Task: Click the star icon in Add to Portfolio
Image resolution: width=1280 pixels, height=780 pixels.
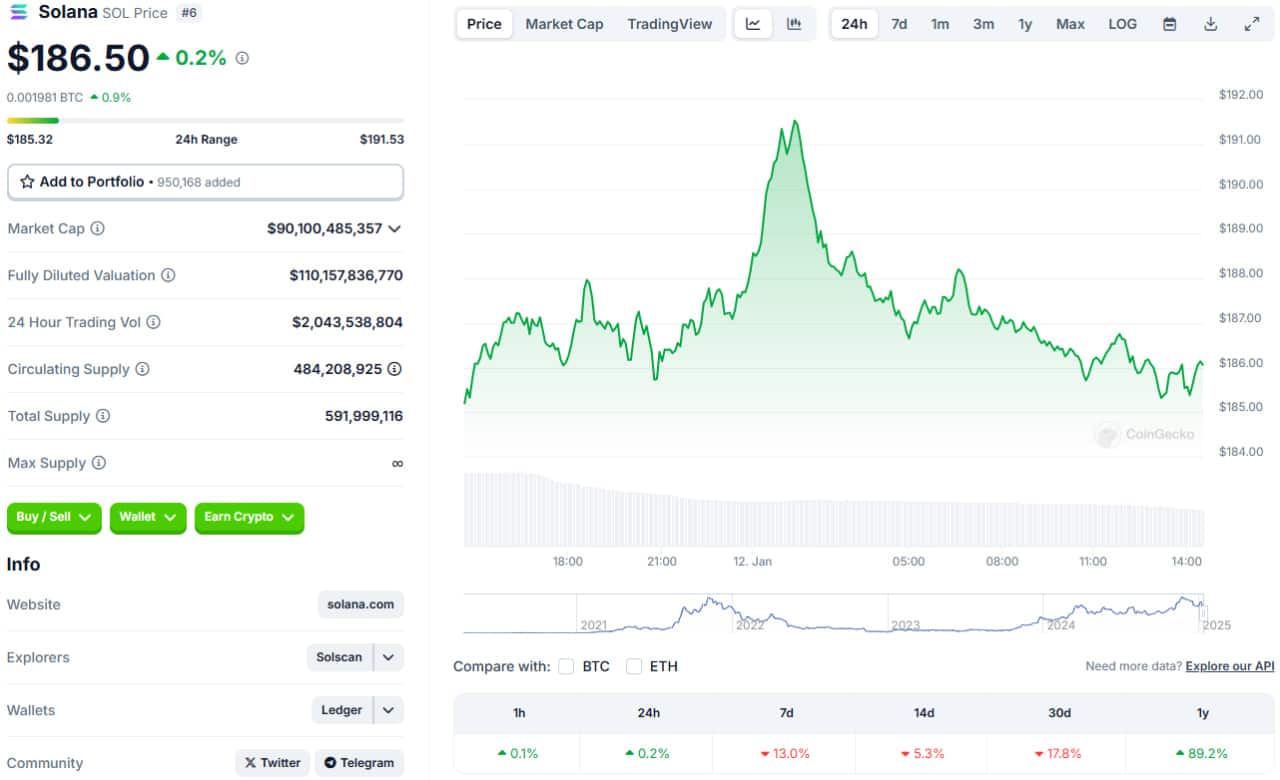Action: pyautogui.click(x=27, y=182)
